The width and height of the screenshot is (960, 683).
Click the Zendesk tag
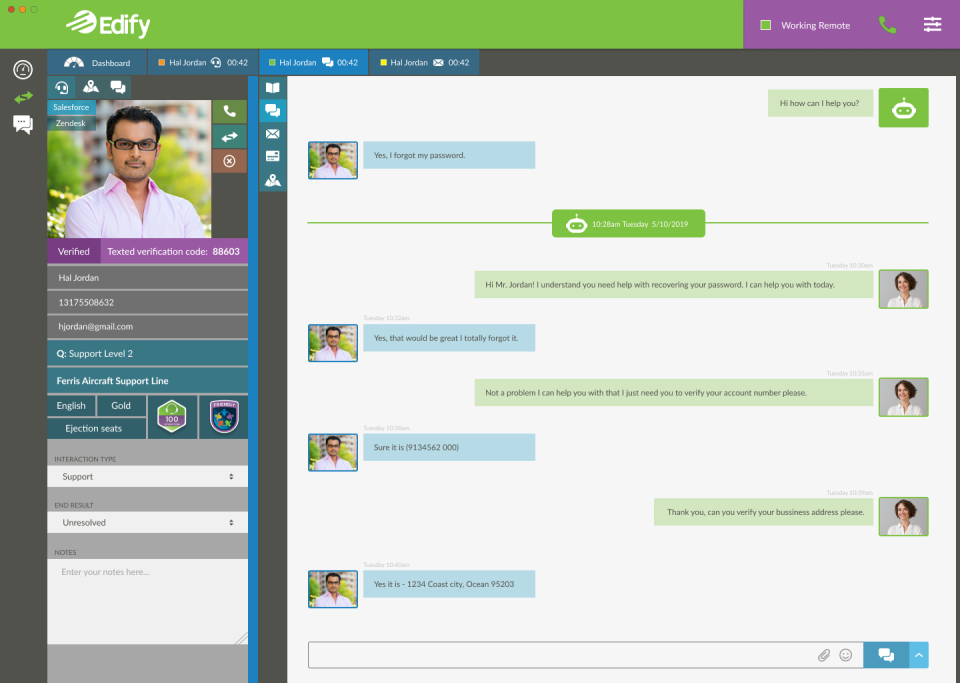71,123
